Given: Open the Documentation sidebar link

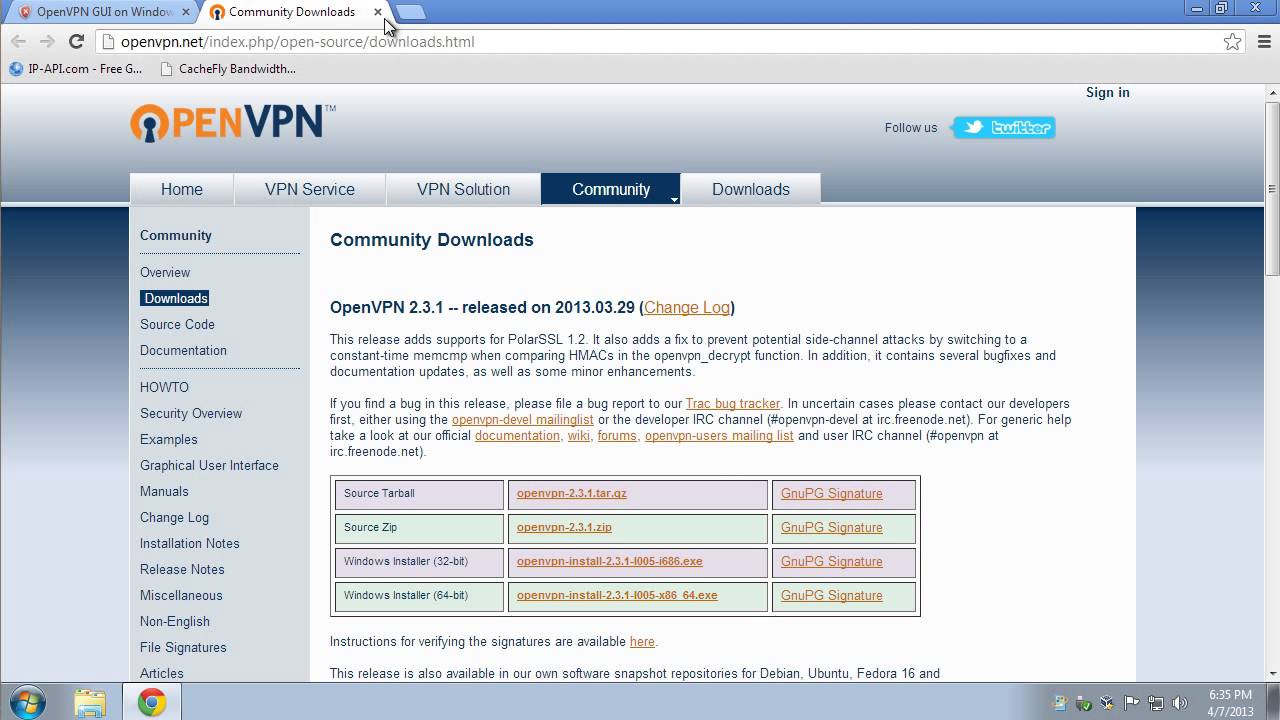Looking at the screenshot, I should click(x=183, y=350).
